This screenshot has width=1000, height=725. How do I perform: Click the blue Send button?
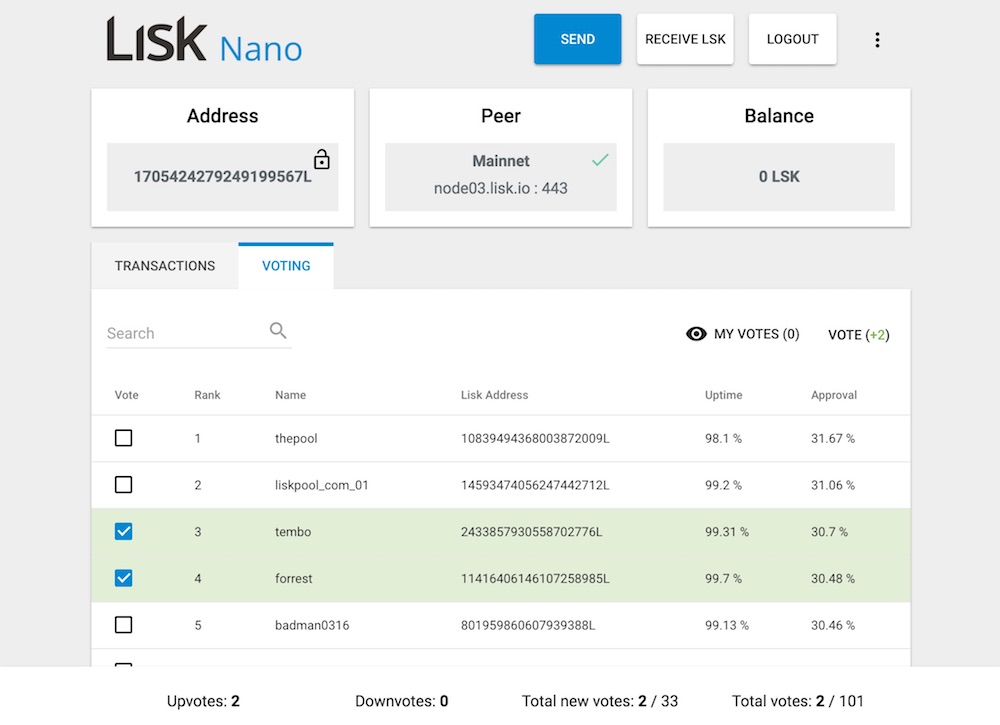pyautogui.click(x=577, y=39)
